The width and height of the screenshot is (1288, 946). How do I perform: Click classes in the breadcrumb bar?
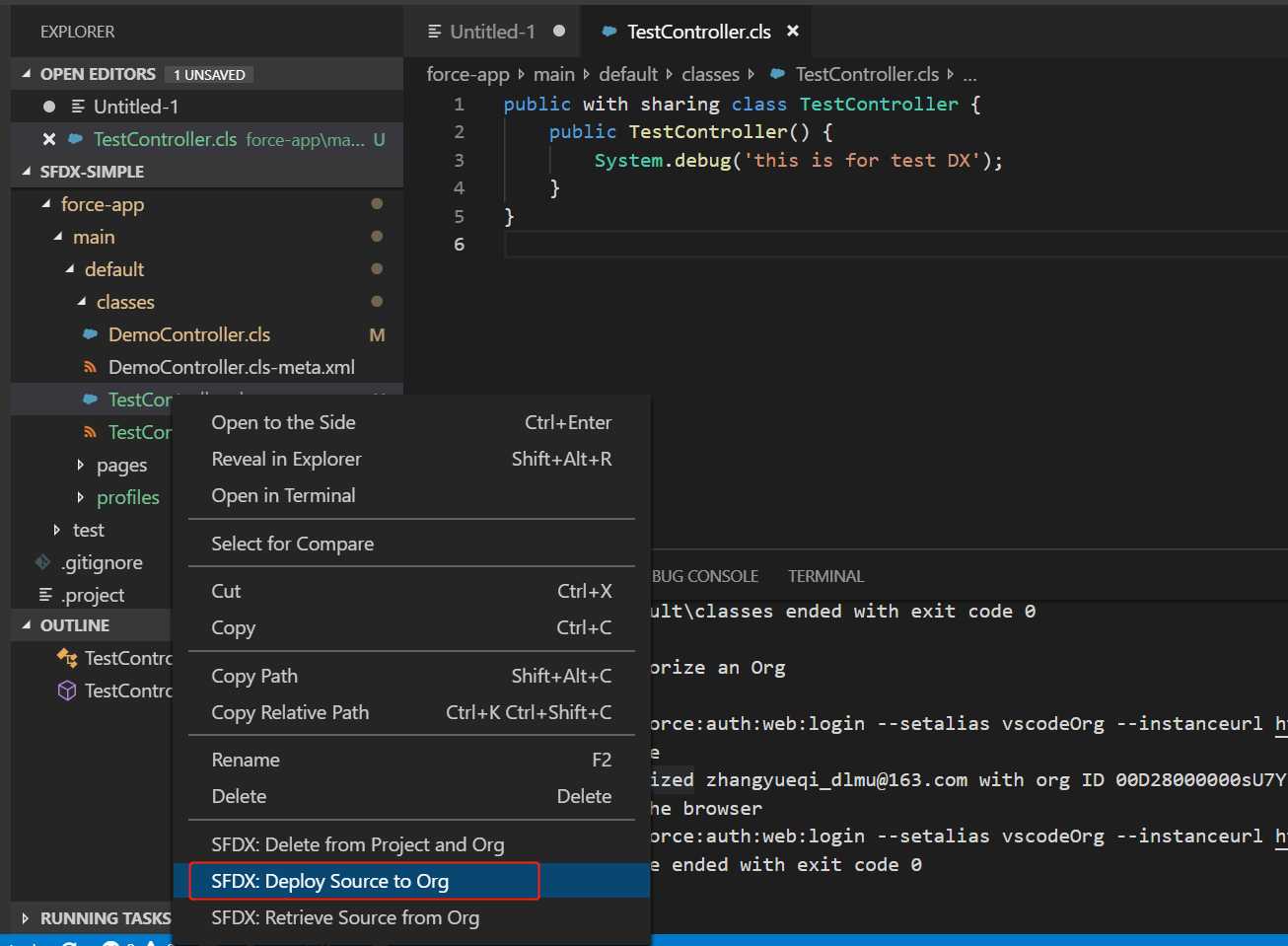point(710,74)
